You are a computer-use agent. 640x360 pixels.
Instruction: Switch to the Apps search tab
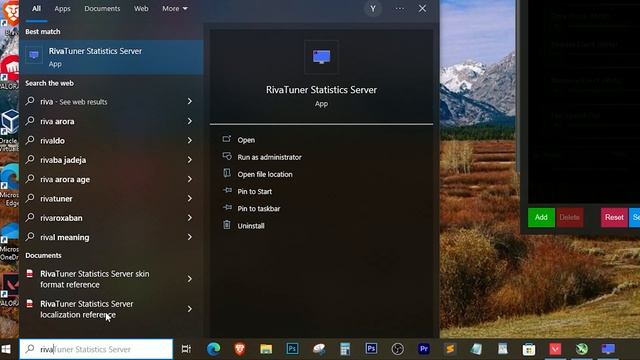point(62,9)
